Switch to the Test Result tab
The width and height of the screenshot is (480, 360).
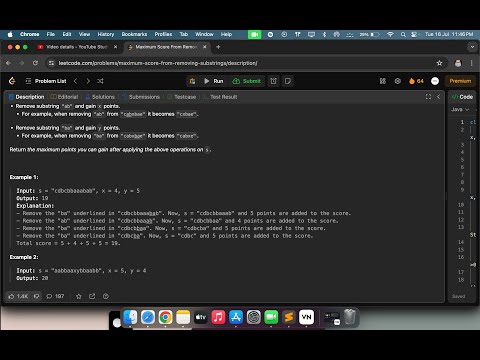pyautogui.click(x=220, y=97)
